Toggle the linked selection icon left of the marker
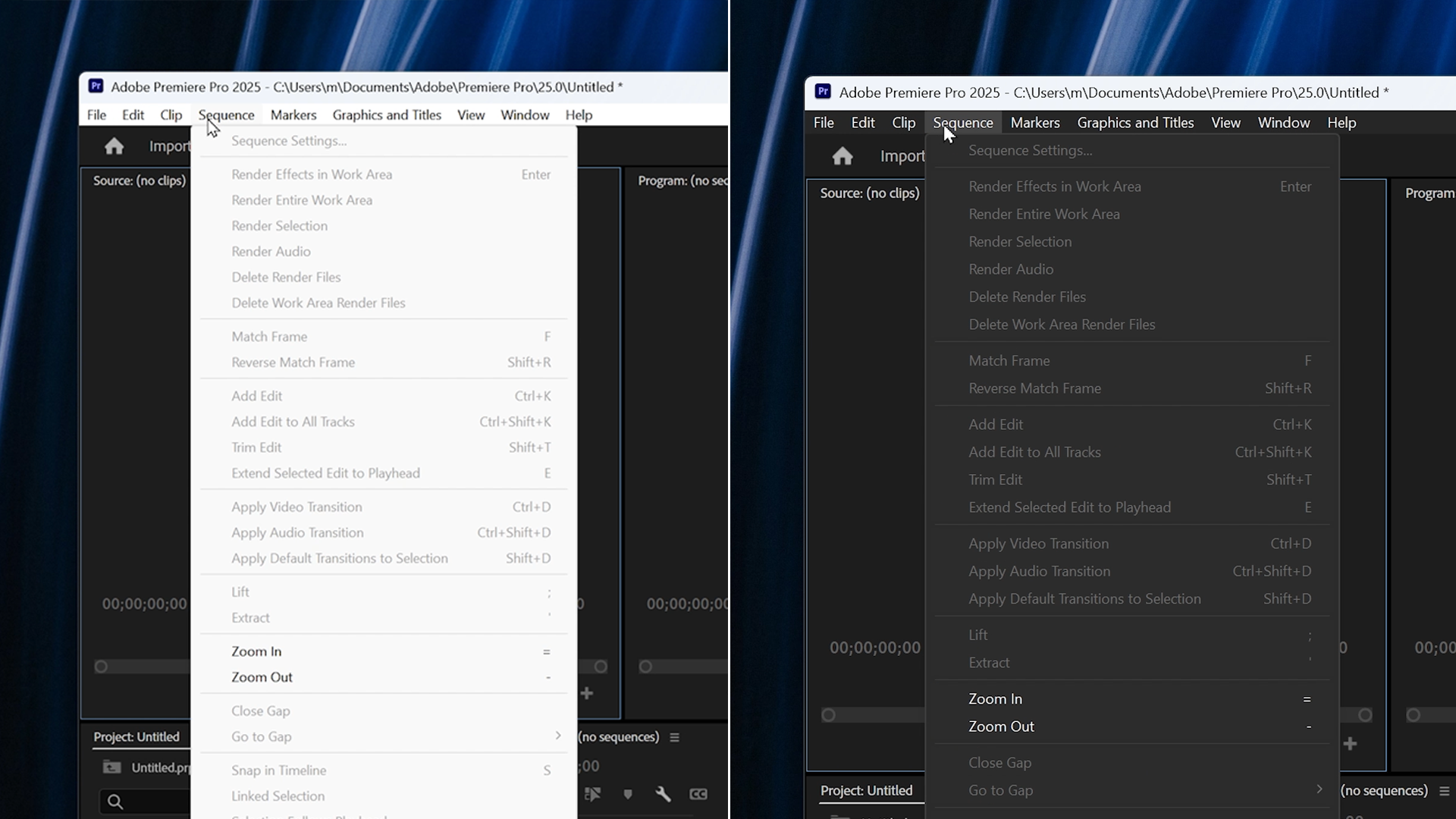The height and width of the screenshot is (819, 1456). [x=593, y=794]
